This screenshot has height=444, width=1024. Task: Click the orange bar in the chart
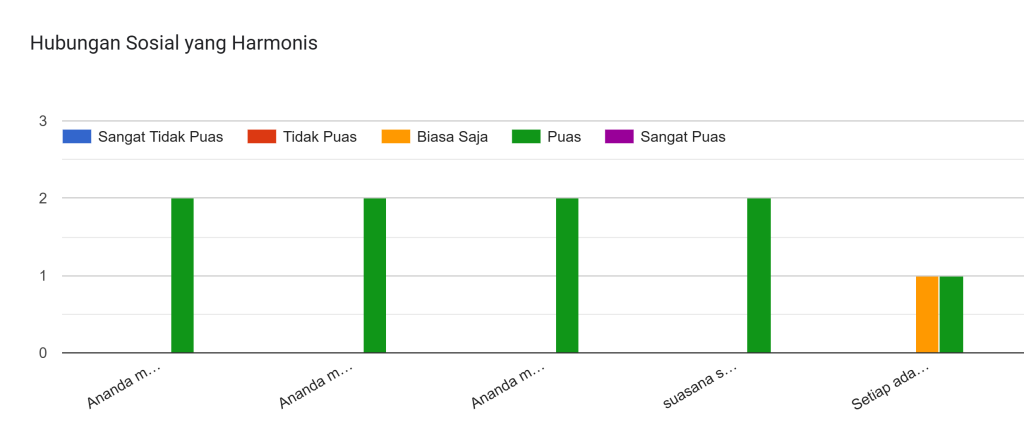coord(927,314)
